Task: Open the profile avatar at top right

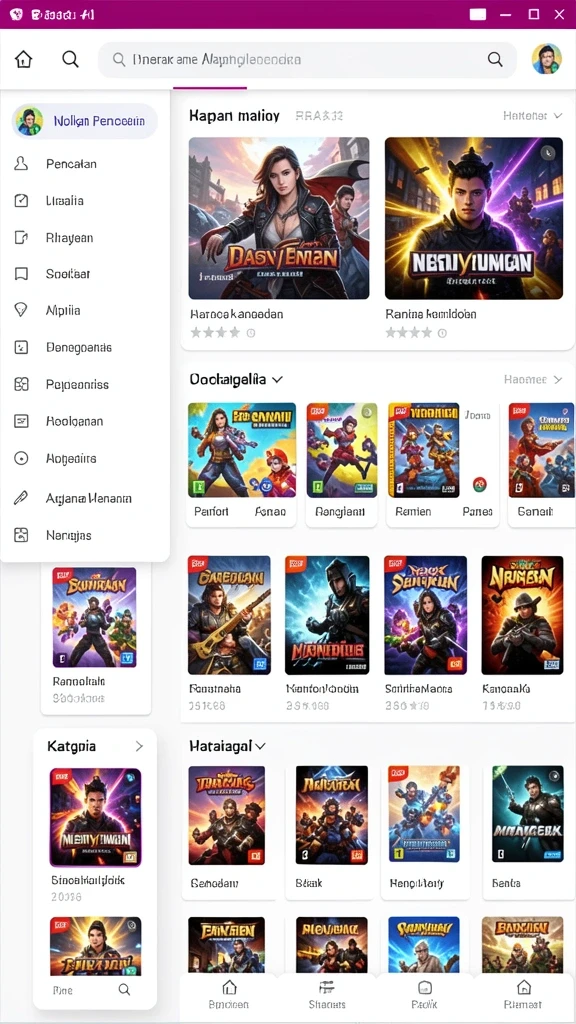Action: point(547,59)
